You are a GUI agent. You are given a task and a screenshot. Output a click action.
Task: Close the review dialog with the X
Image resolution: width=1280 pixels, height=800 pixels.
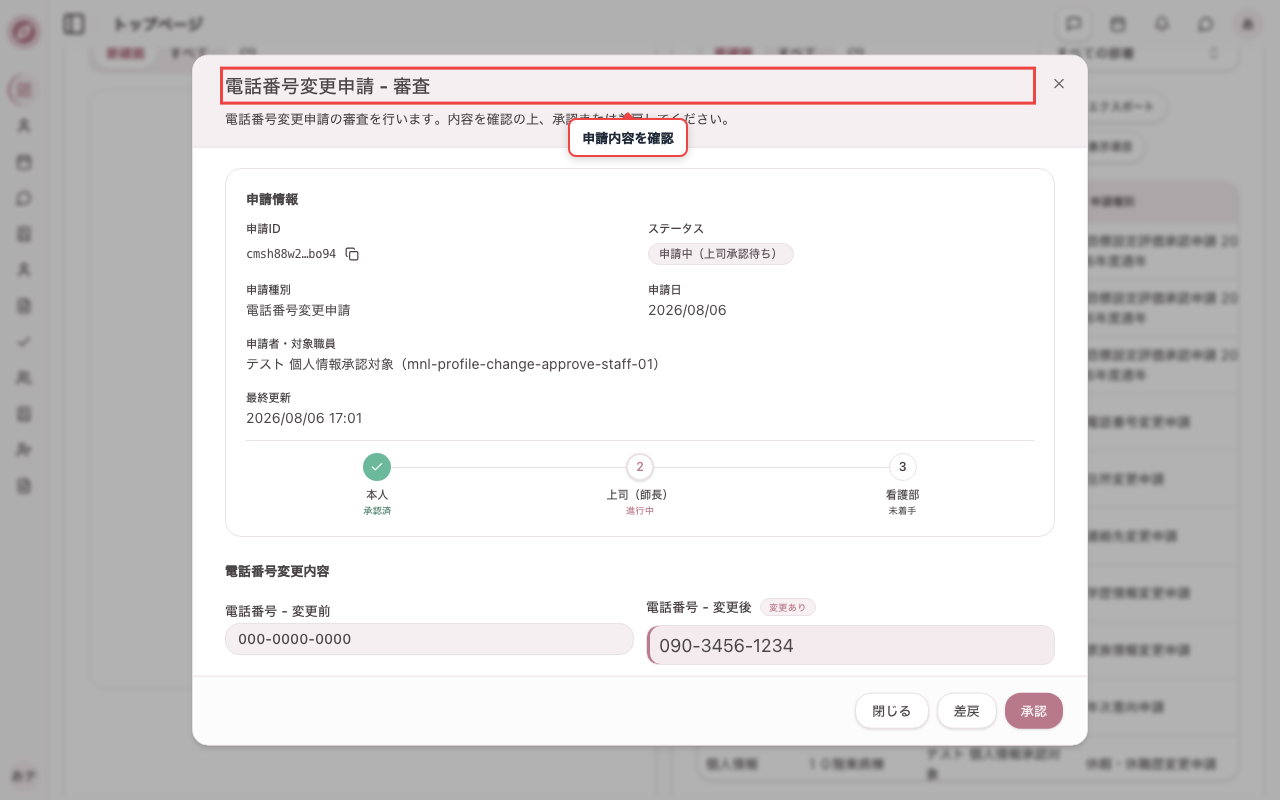(1059, 84)
